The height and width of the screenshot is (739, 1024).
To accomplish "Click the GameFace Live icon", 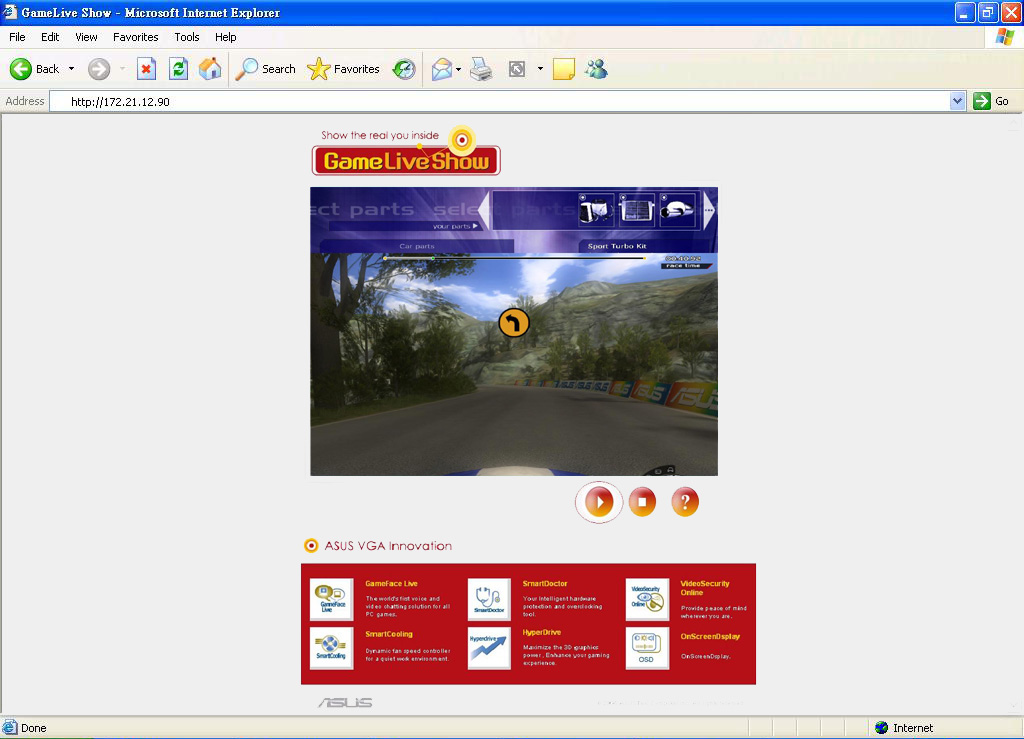I will (332, 599).
